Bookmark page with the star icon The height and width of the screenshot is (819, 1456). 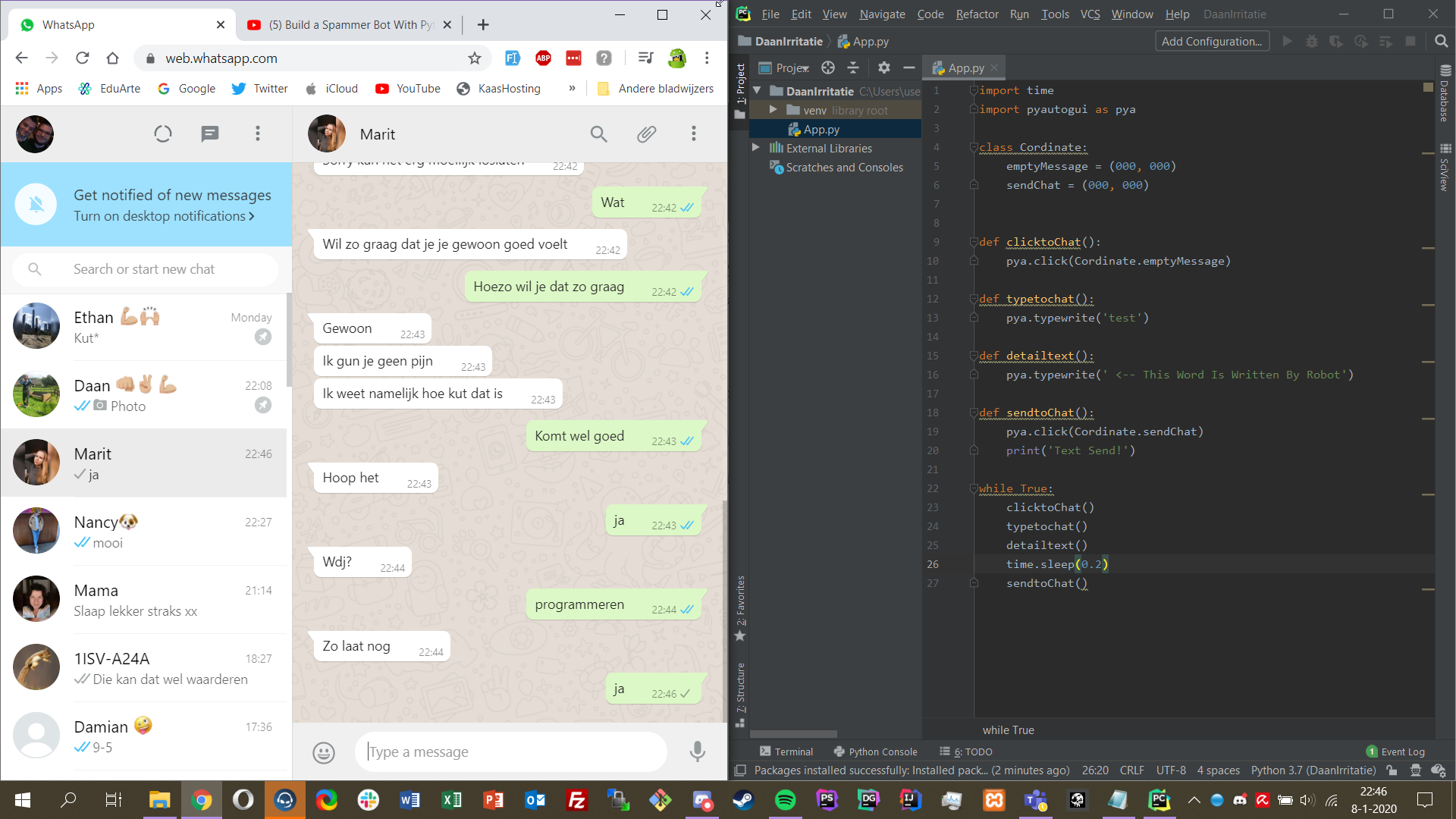coord(475,58)
